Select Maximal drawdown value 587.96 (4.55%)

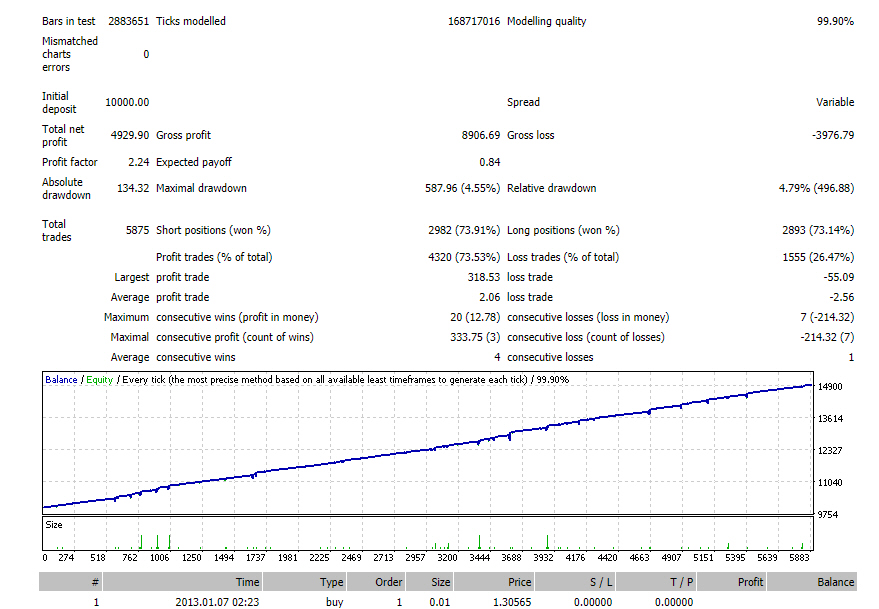[462, 188]
